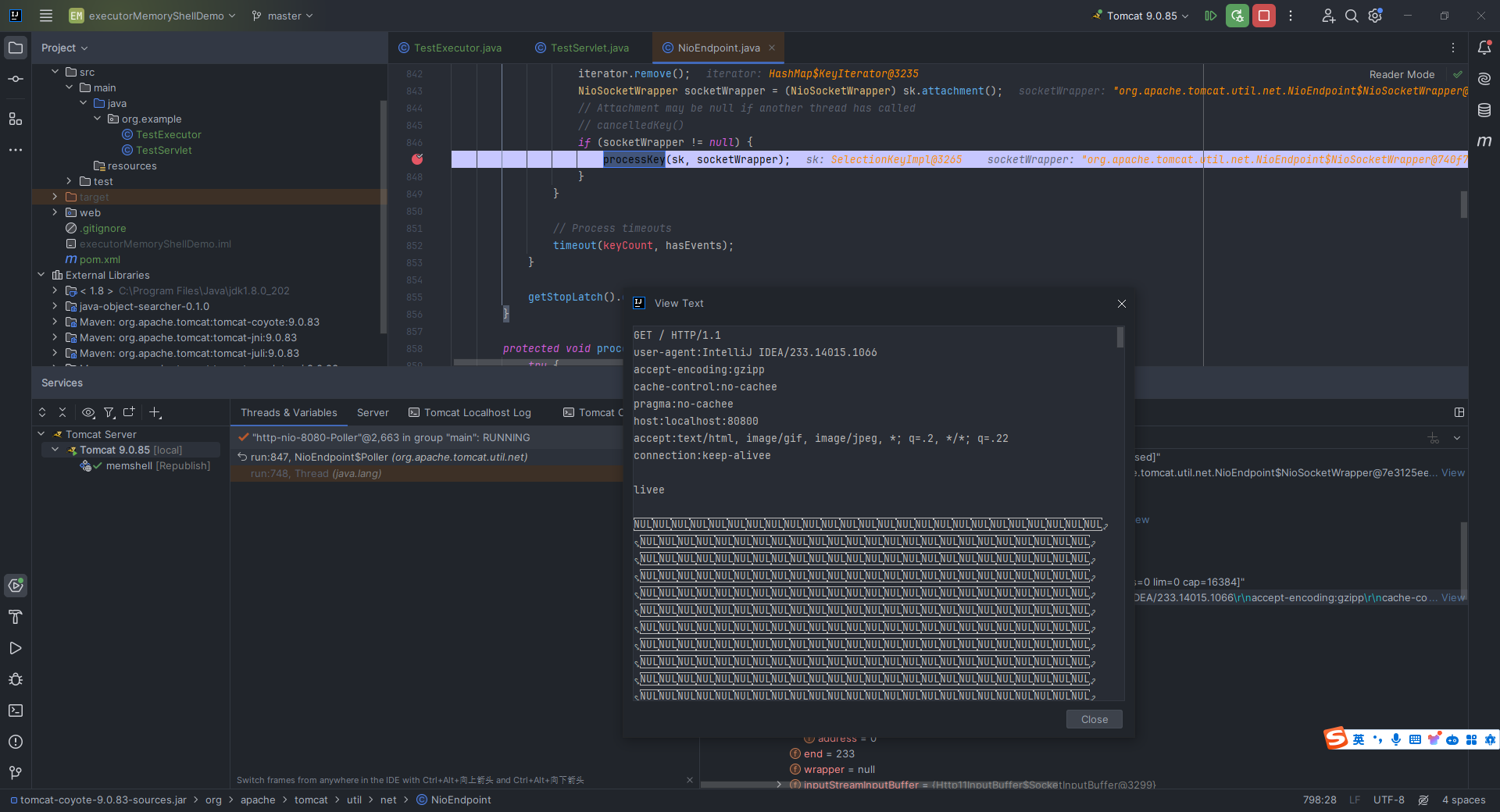Viewport: 1500px width, 812px height.
Task: Stop the running Tomcat server
Action: click(1264, 16)
